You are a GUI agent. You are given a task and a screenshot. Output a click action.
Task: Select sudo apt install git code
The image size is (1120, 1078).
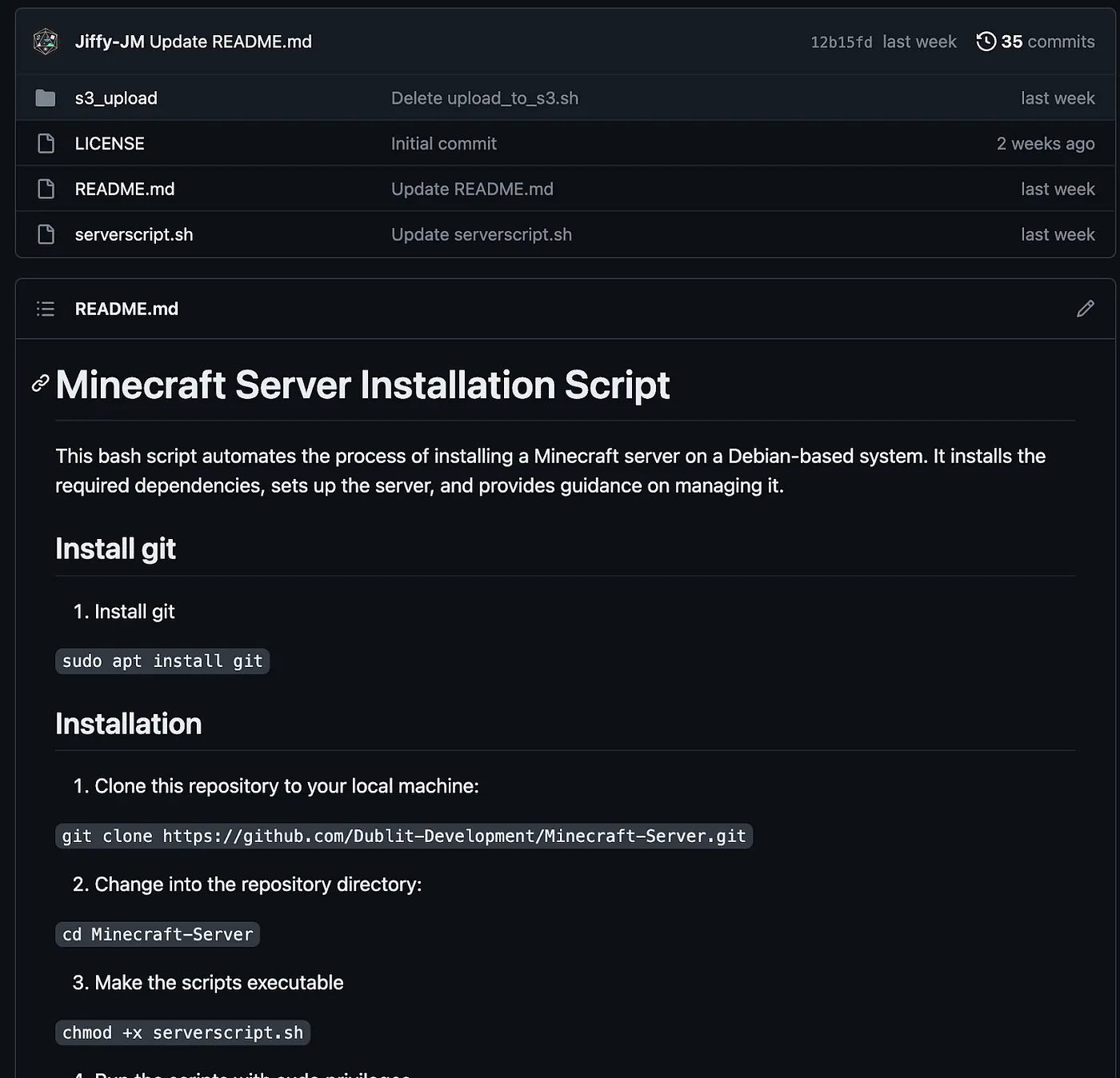point(162,661)
